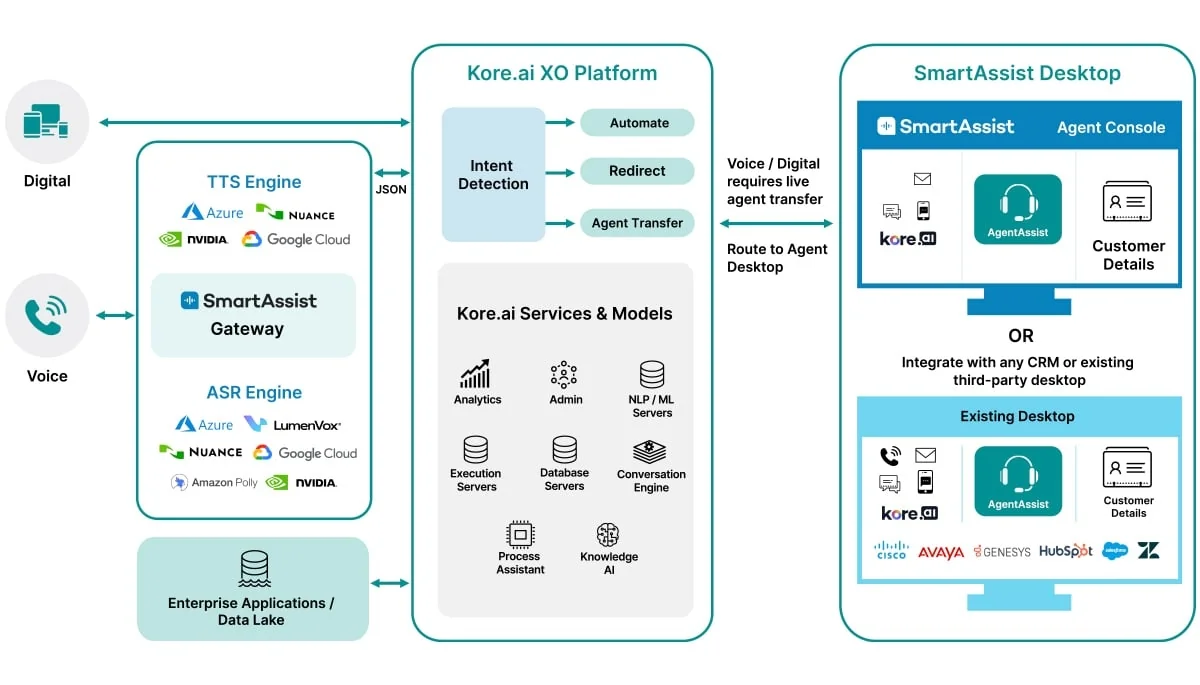This screenshot has width=1200, height=685.
Task: Select the Azure logo under TTS Engine
Action: [x=211, y=212]
